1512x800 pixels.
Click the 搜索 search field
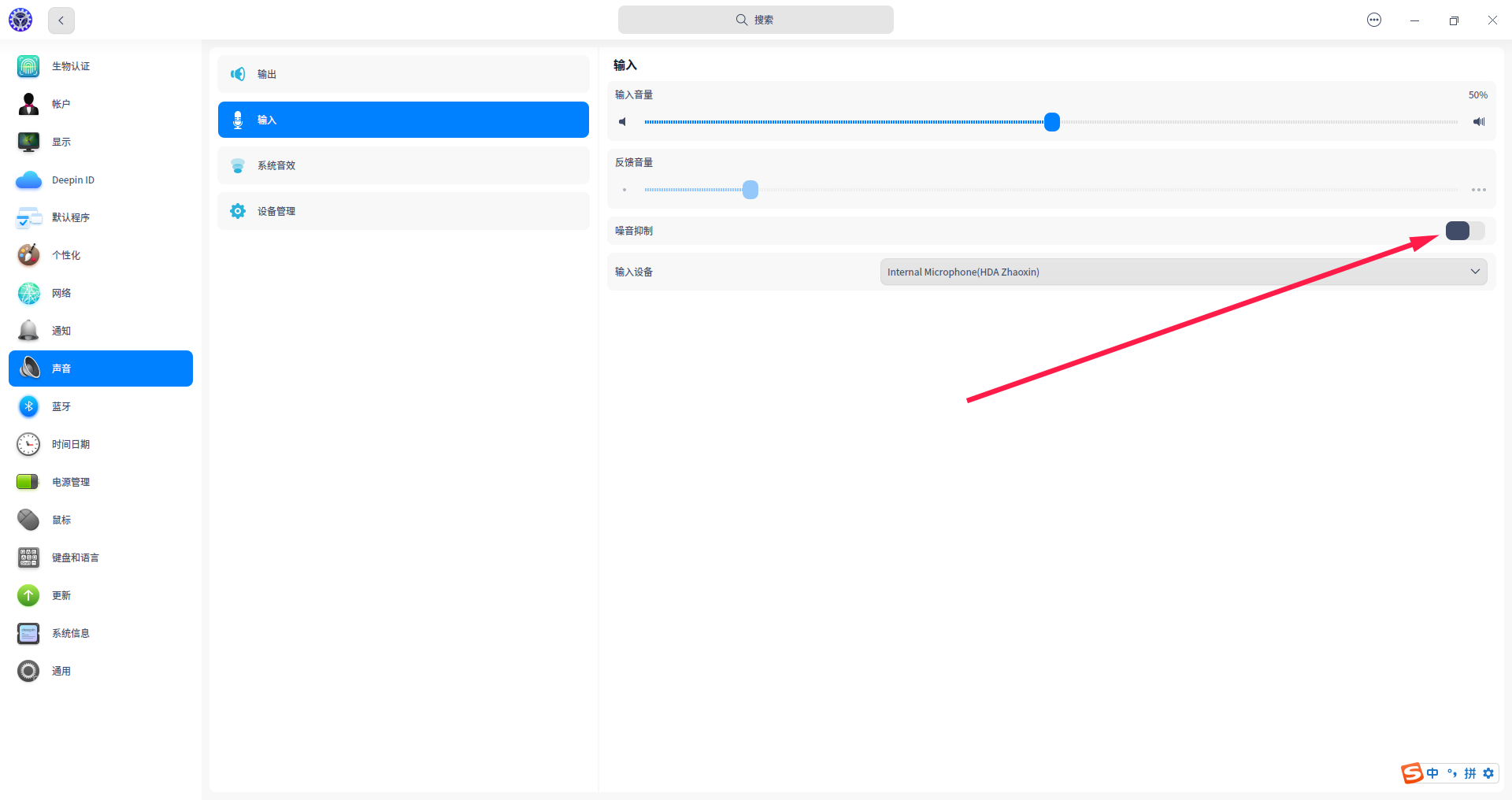pos(756,20)
